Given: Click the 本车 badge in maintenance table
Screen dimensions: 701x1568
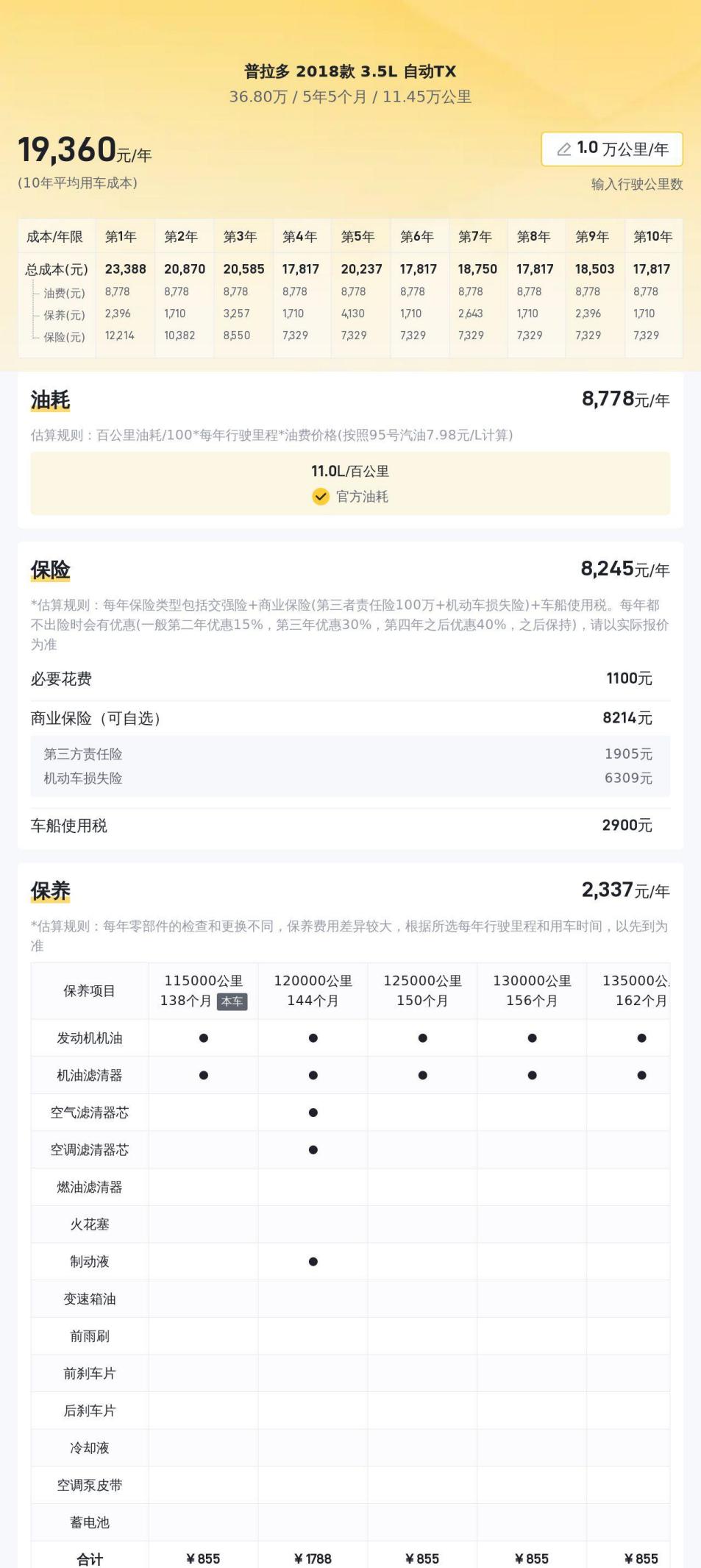Looking at the screenshot, I should pyautogui.click(x=232, y=1001).
